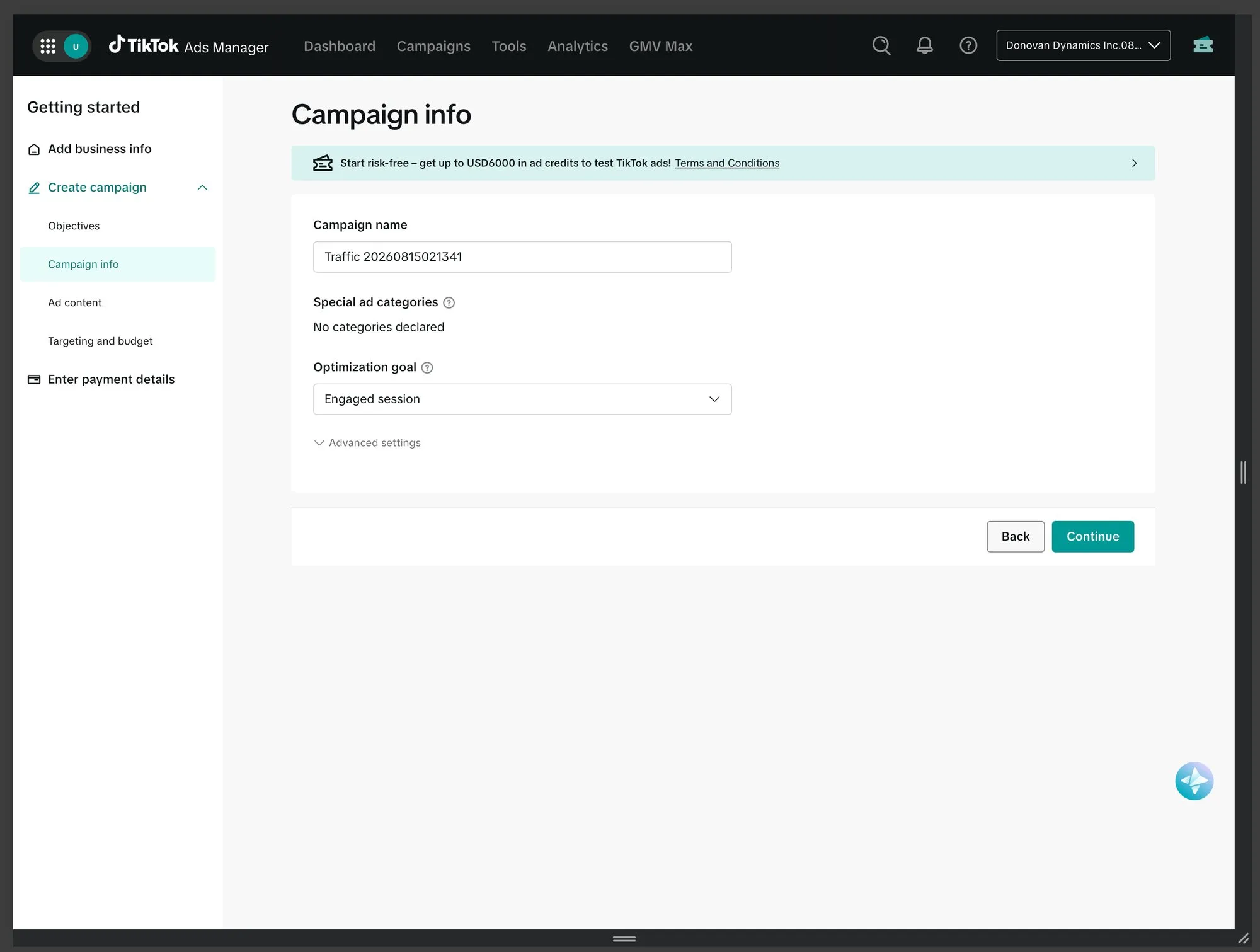1260x952 pixels.
Task: Expand Advanced settings
Action: (x=367, y=443)
